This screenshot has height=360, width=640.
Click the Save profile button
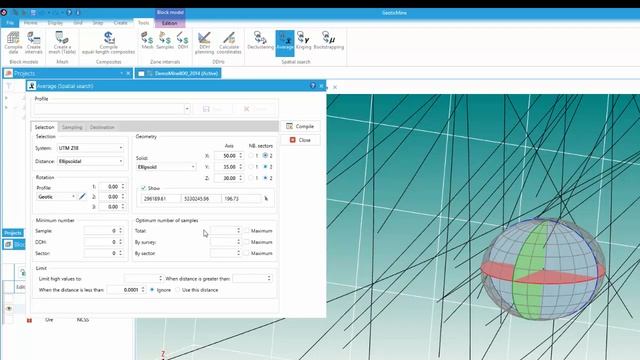tap(213, 109)
